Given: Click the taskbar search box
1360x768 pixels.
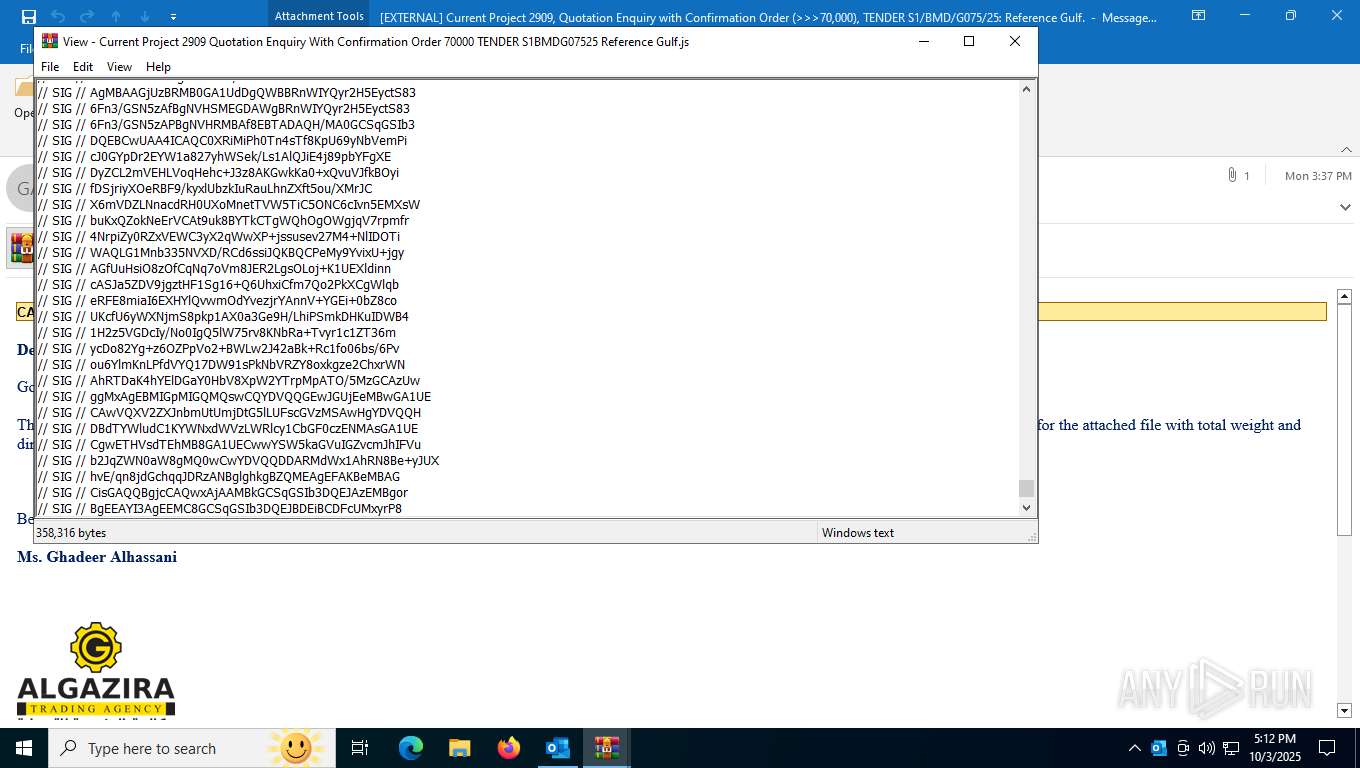Looking at the screenshot, I should click(x=192, y=748).
